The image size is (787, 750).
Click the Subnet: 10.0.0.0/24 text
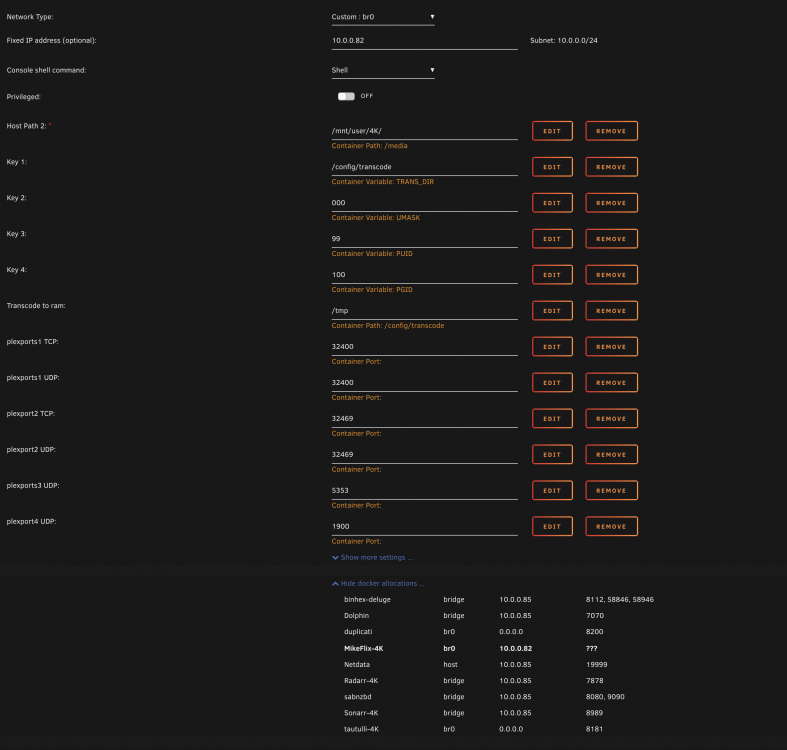(x=564, y=41)
